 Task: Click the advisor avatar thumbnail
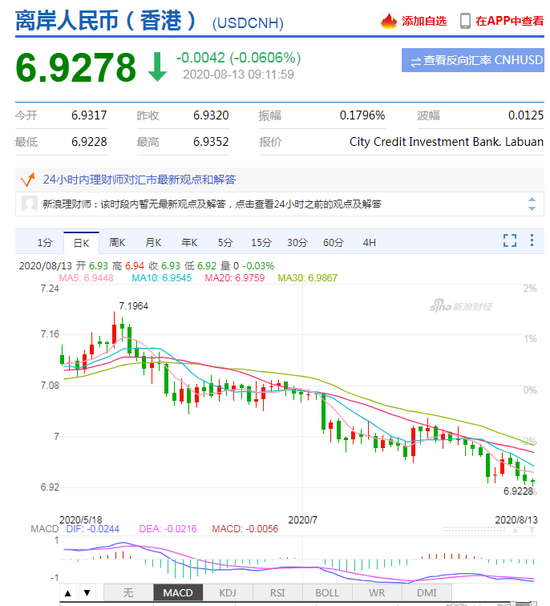(x=29, y=204)
